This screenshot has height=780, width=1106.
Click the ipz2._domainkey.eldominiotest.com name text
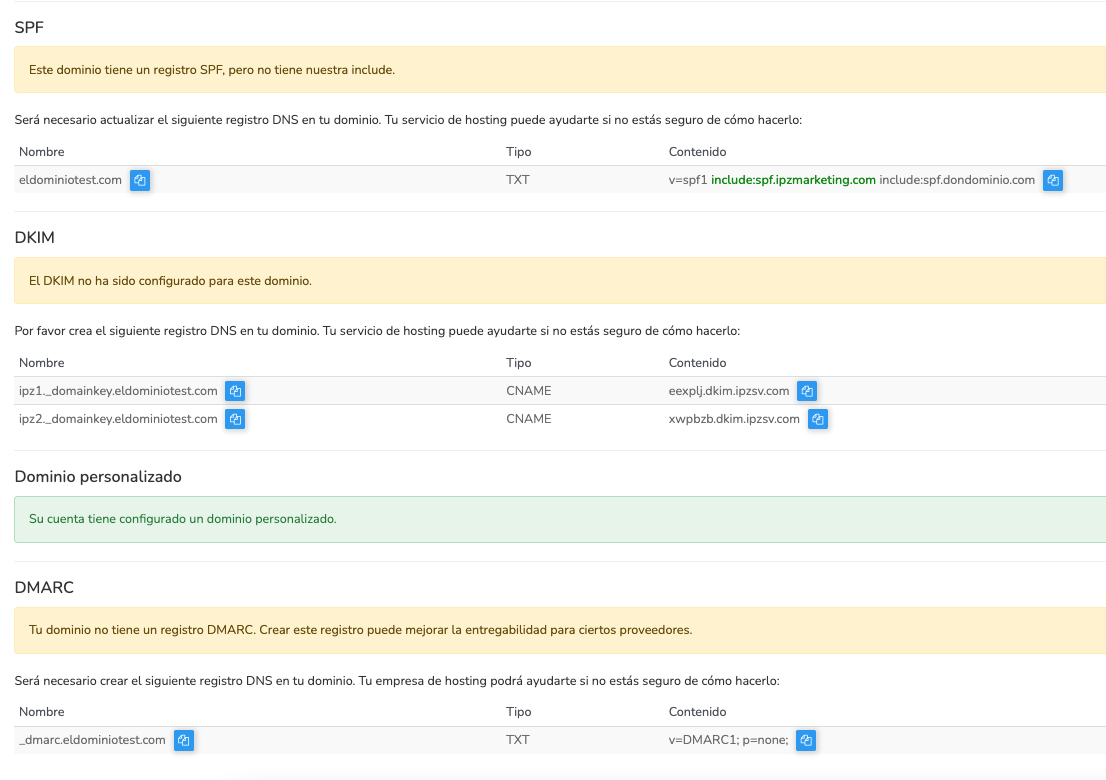coord(118,419)
